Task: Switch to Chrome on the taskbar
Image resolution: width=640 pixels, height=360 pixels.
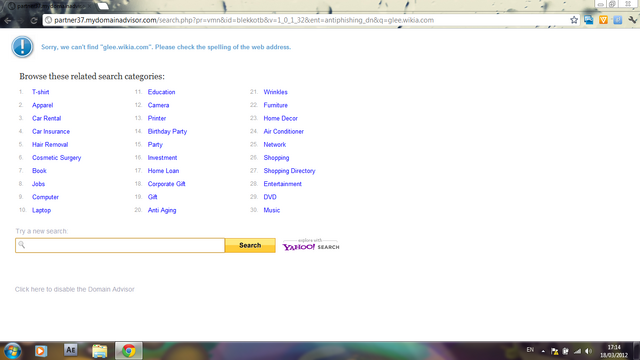Action: (x=129, y=351)
